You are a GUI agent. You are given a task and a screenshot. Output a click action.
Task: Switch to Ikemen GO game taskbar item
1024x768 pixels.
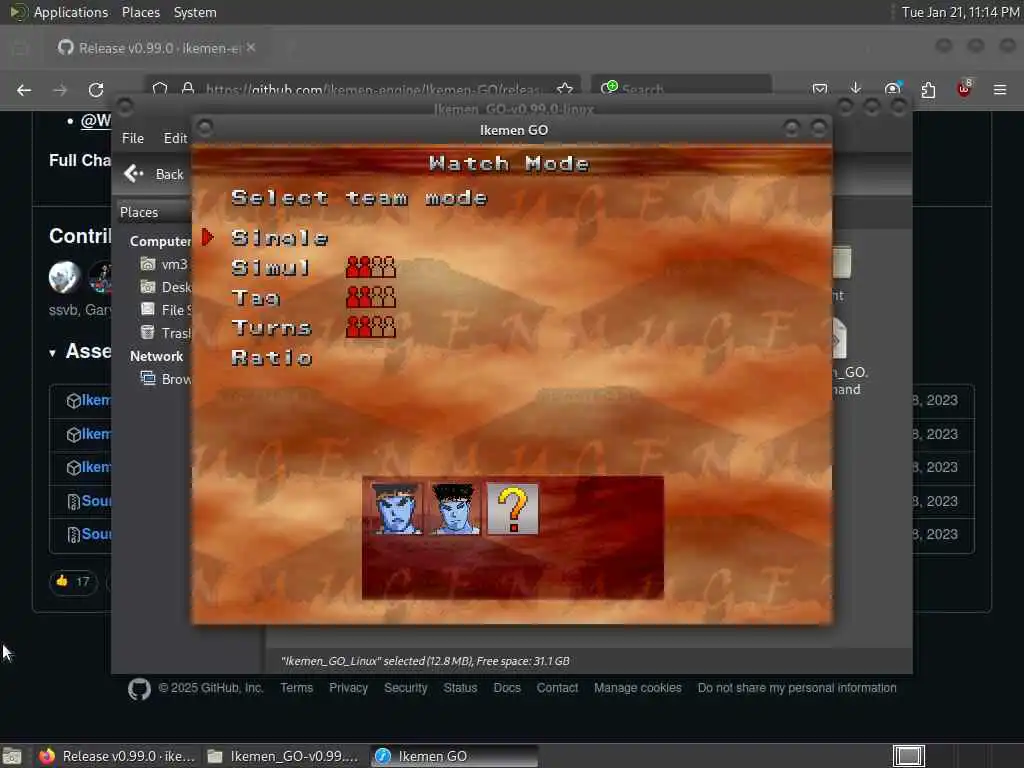[455, 756]
